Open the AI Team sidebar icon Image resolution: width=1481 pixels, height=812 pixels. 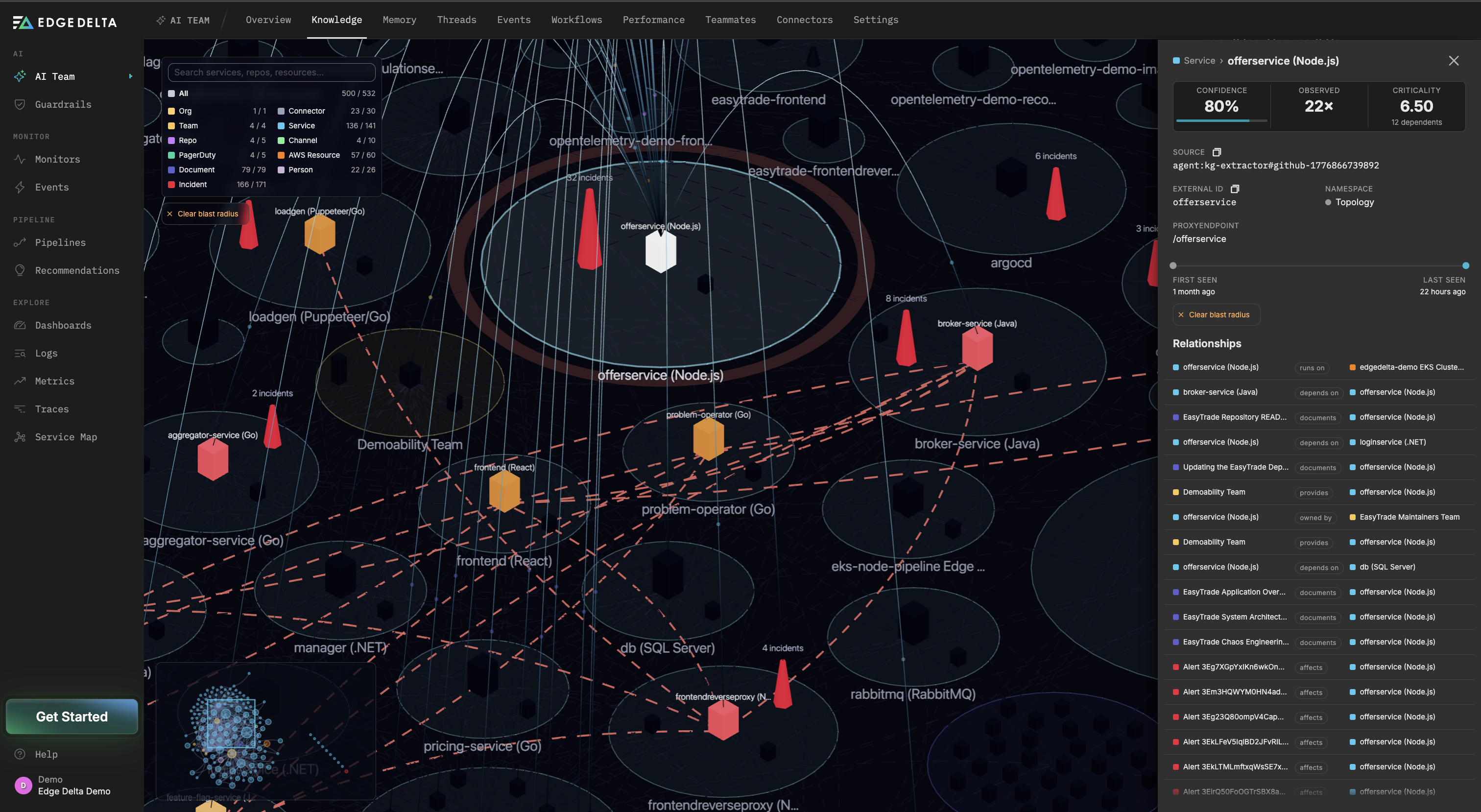tap(20, 76)
